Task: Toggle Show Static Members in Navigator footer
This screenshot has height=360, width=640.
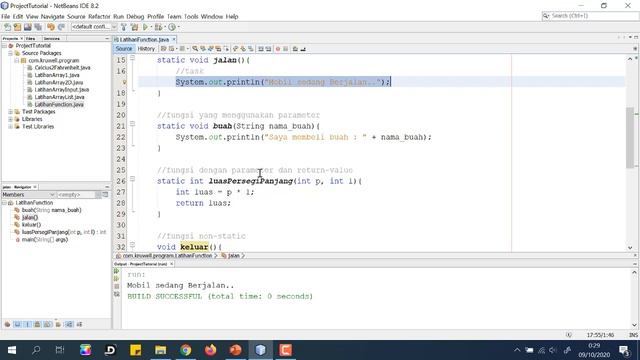Action: pos(27,324)
